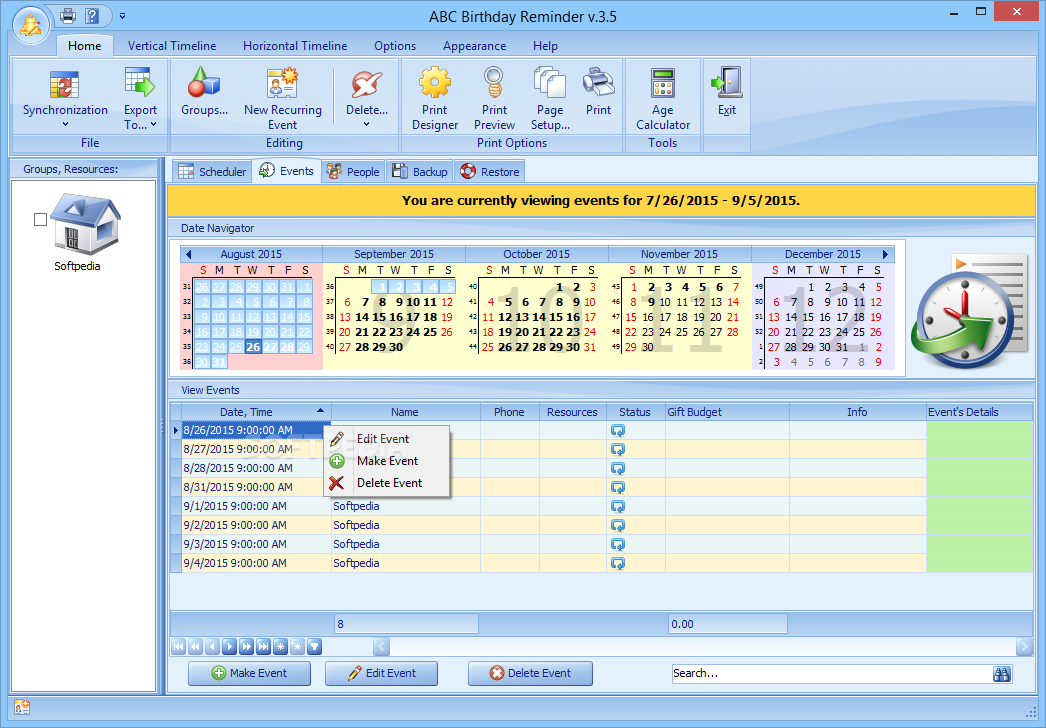The image size is (1046, 728).
Task: Click the Print ribbon button
Action: point(598,92)
